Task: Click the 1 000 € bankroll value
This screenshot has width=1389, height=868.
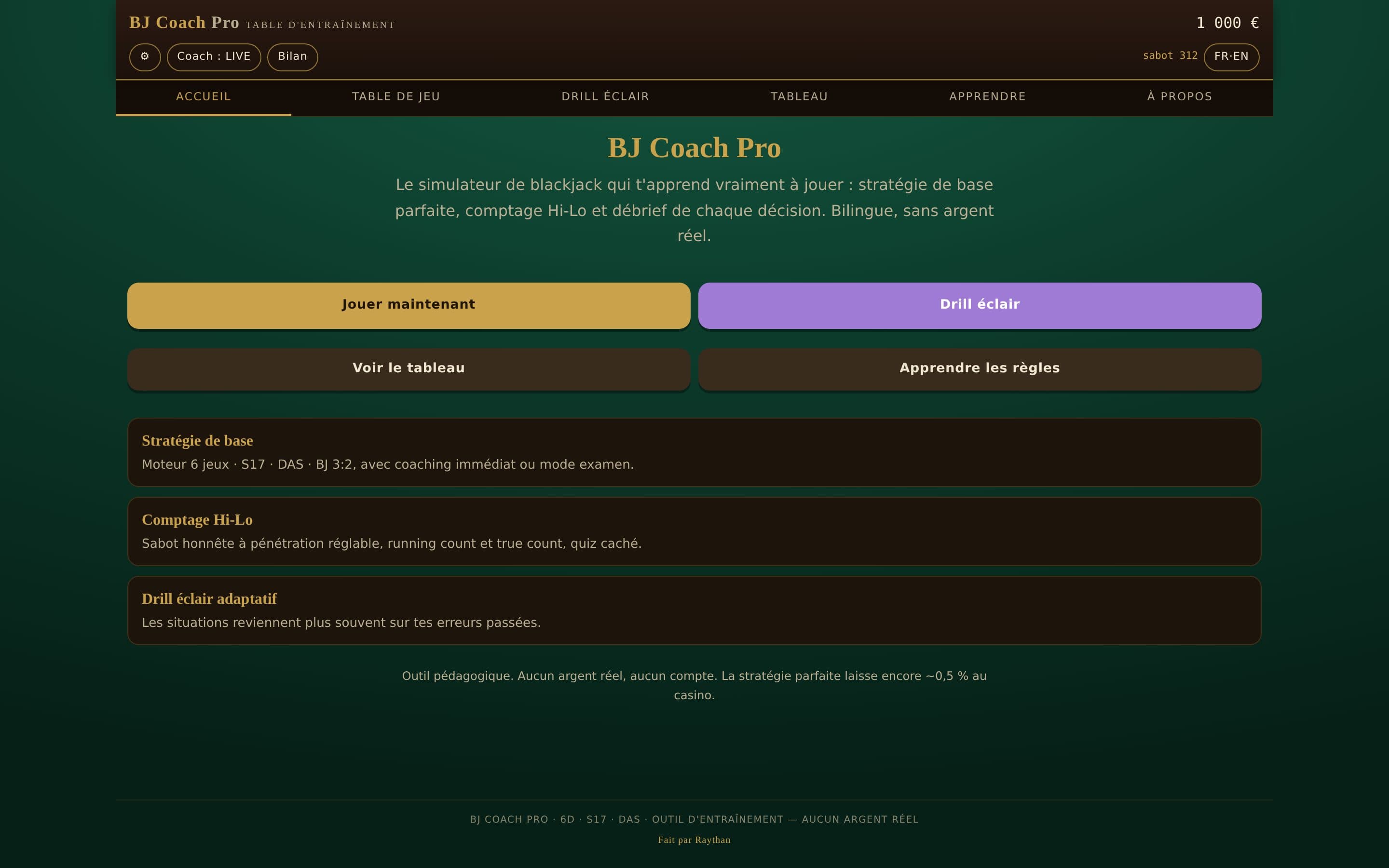Action: coord(1227,23)
